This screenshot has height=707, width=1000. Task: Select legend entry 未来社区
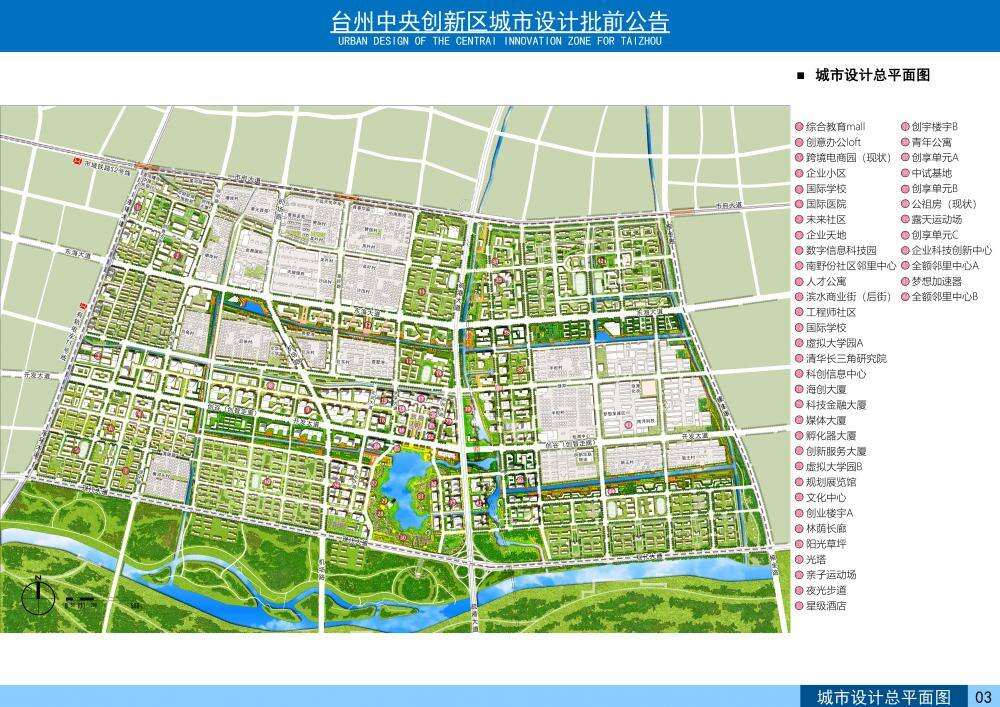[x=821, y=219]
